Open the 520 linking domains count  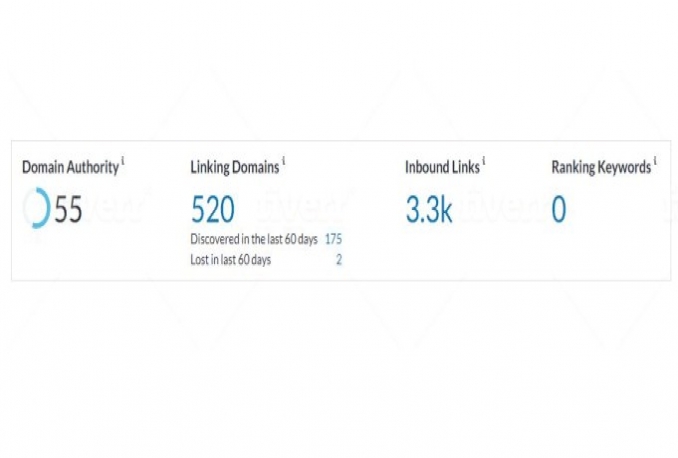click(212, 210)
